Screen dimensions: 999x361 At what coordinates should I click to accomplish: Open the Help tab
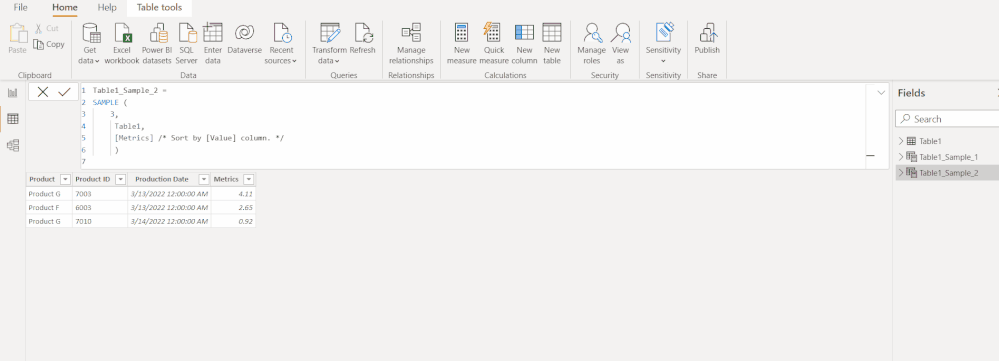pyautogui.click(x=107, y=8)
